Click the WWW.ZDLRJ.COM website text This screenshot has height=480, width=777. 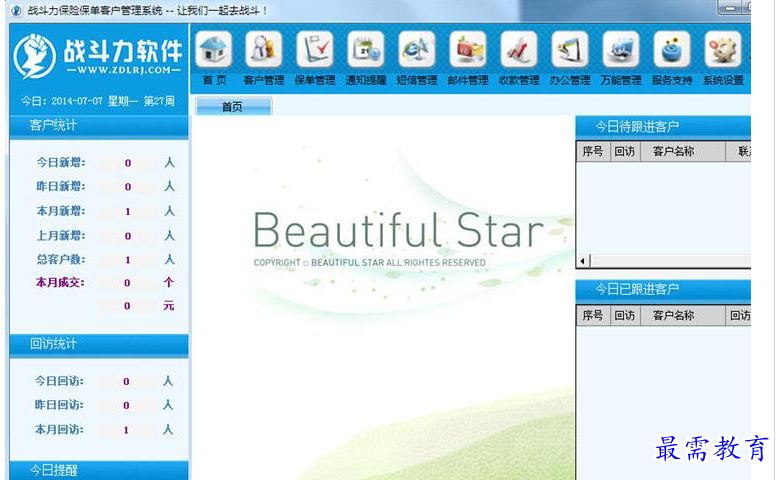123,70
